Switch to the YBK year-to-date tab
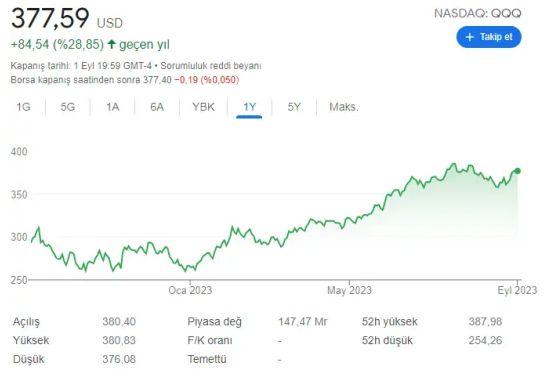 click(203, 107)
